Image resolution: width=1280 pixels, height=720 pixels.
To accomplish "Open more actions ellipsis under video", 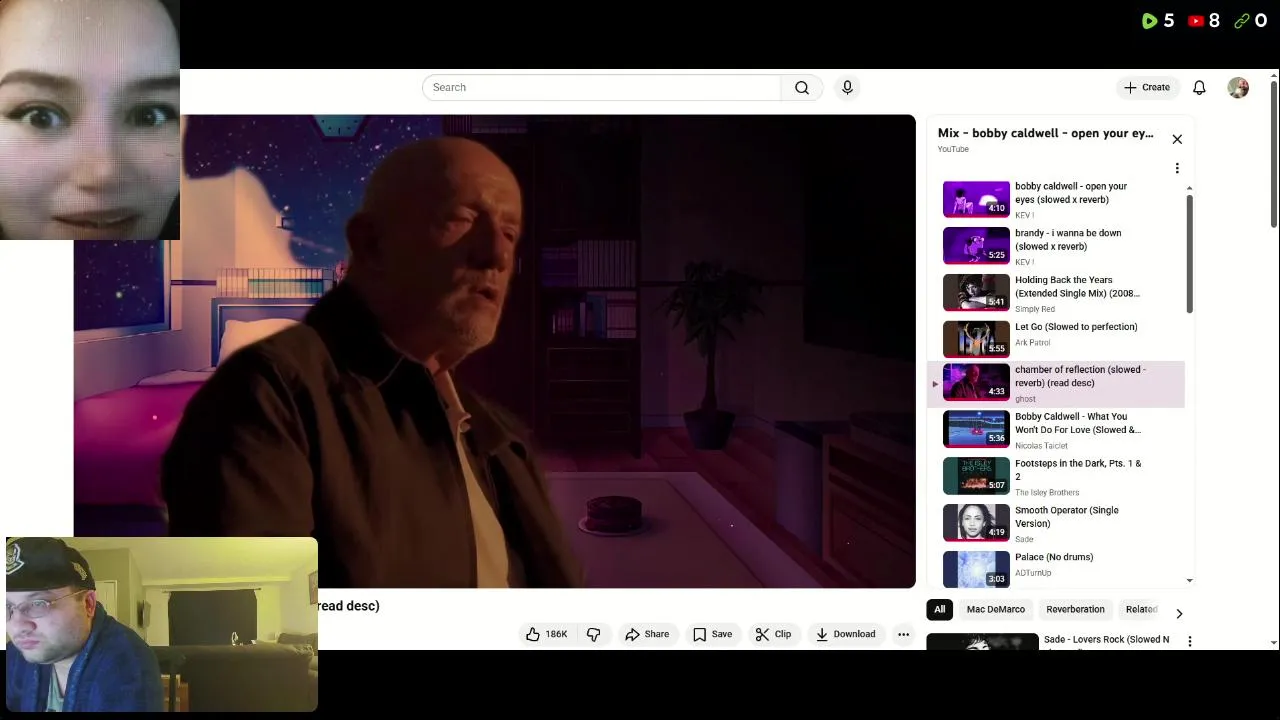I will pyautogui.click(x=903, y=634).
